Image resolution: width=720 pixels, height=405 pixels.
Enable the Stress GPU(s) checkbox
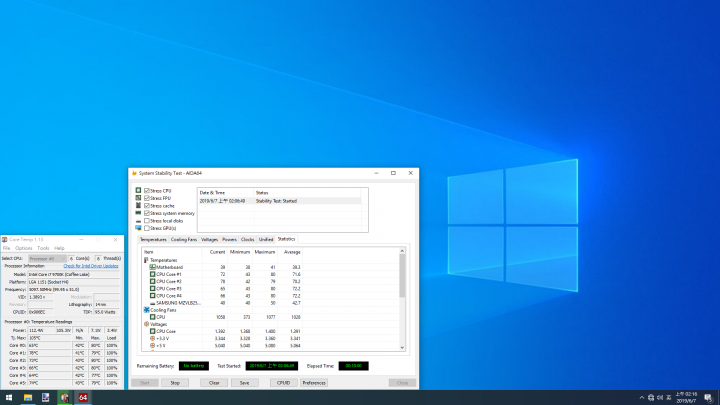147,228
